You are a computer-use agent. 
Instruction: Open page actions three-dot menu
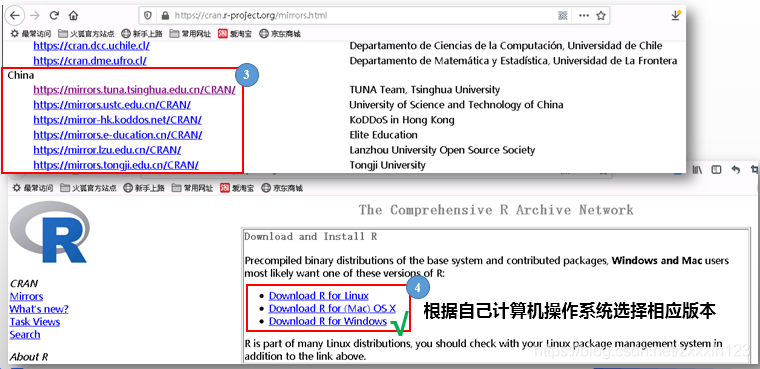click(x=584, y=16)
